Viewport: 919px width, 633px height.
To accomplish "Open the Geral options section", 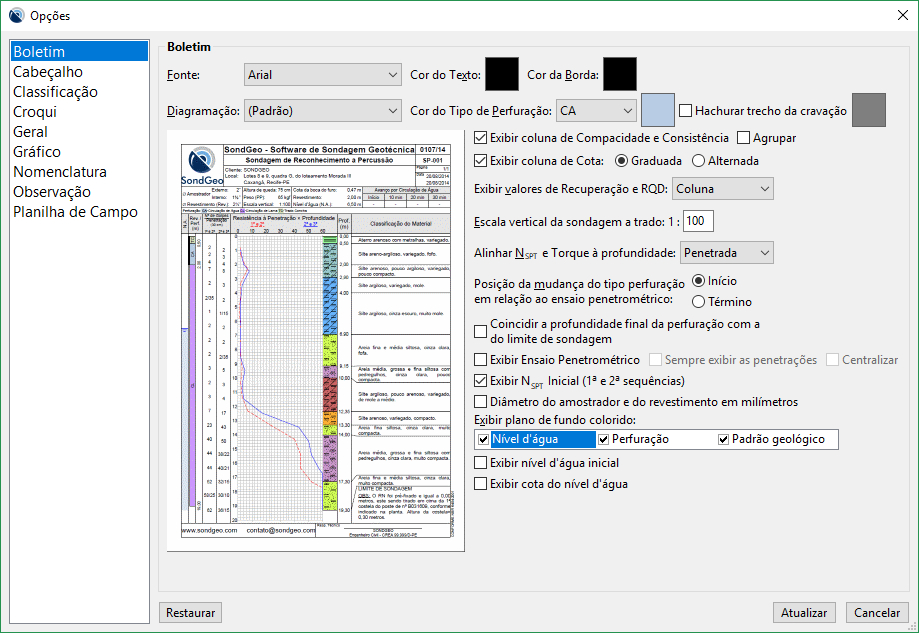I will coord(79,132).
